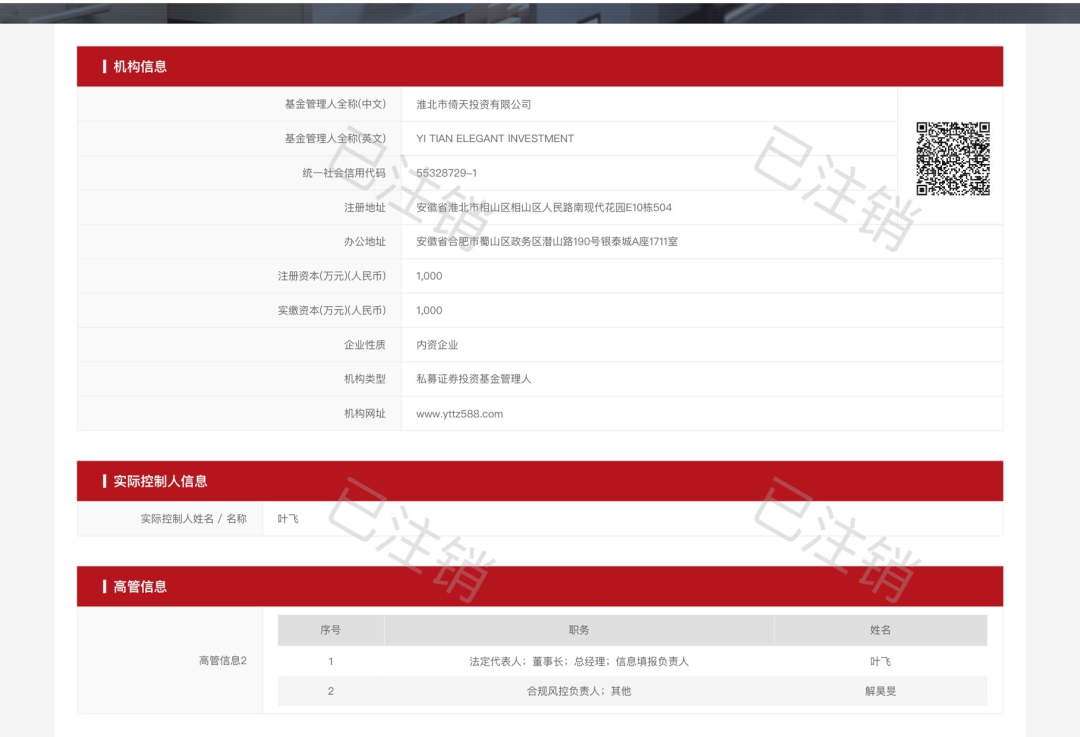Click the 实际控制人信息 section header
The image size is (1080, 737).
160,481
